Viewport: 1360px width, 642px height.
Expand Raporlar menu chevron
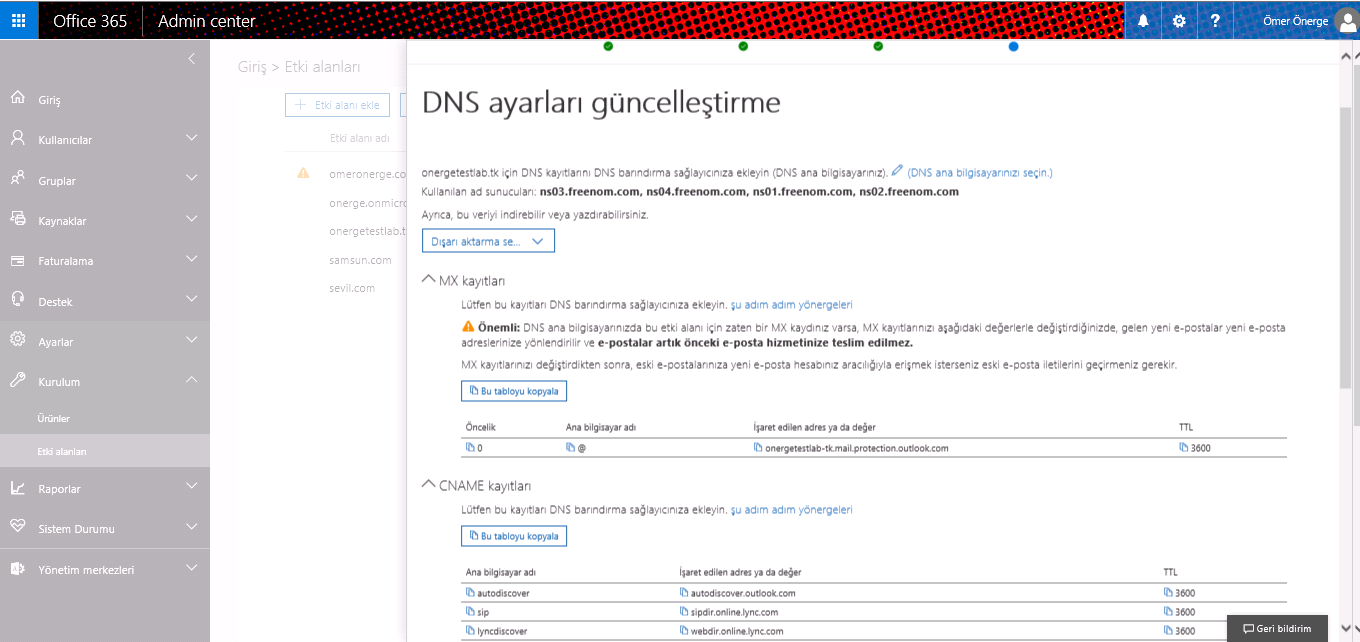[x=192, y=487]
